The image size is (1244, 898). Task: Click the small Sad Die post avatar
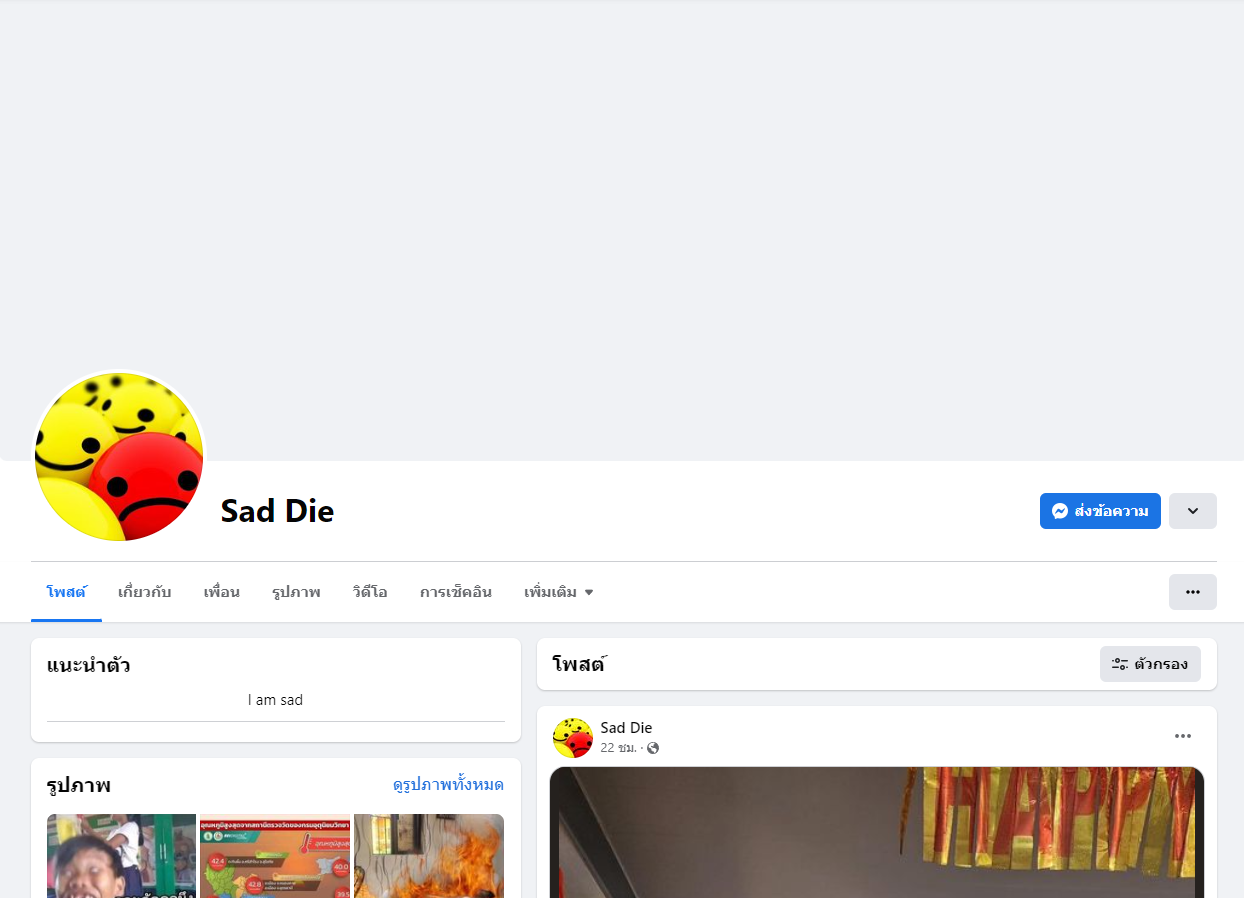click(573, 737)
